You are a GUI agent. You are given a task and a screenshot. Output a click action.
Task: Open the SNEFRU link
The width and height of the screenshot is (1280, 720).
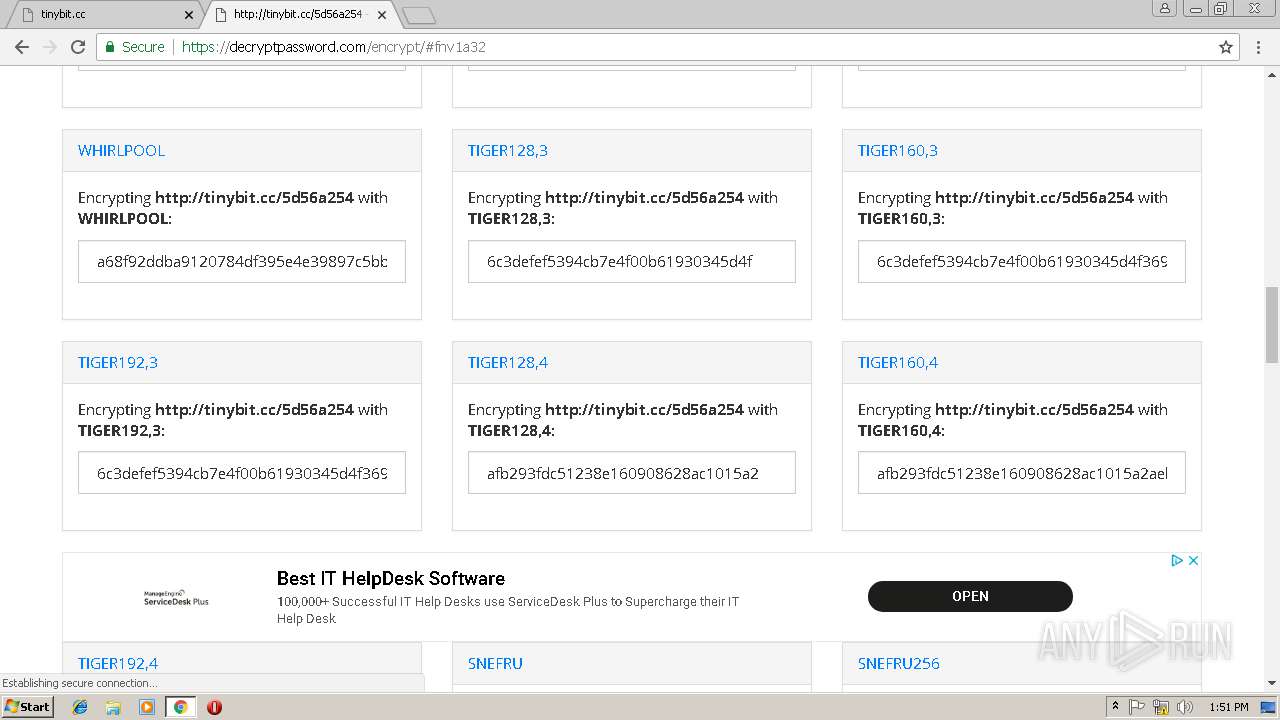coord(495,664)
